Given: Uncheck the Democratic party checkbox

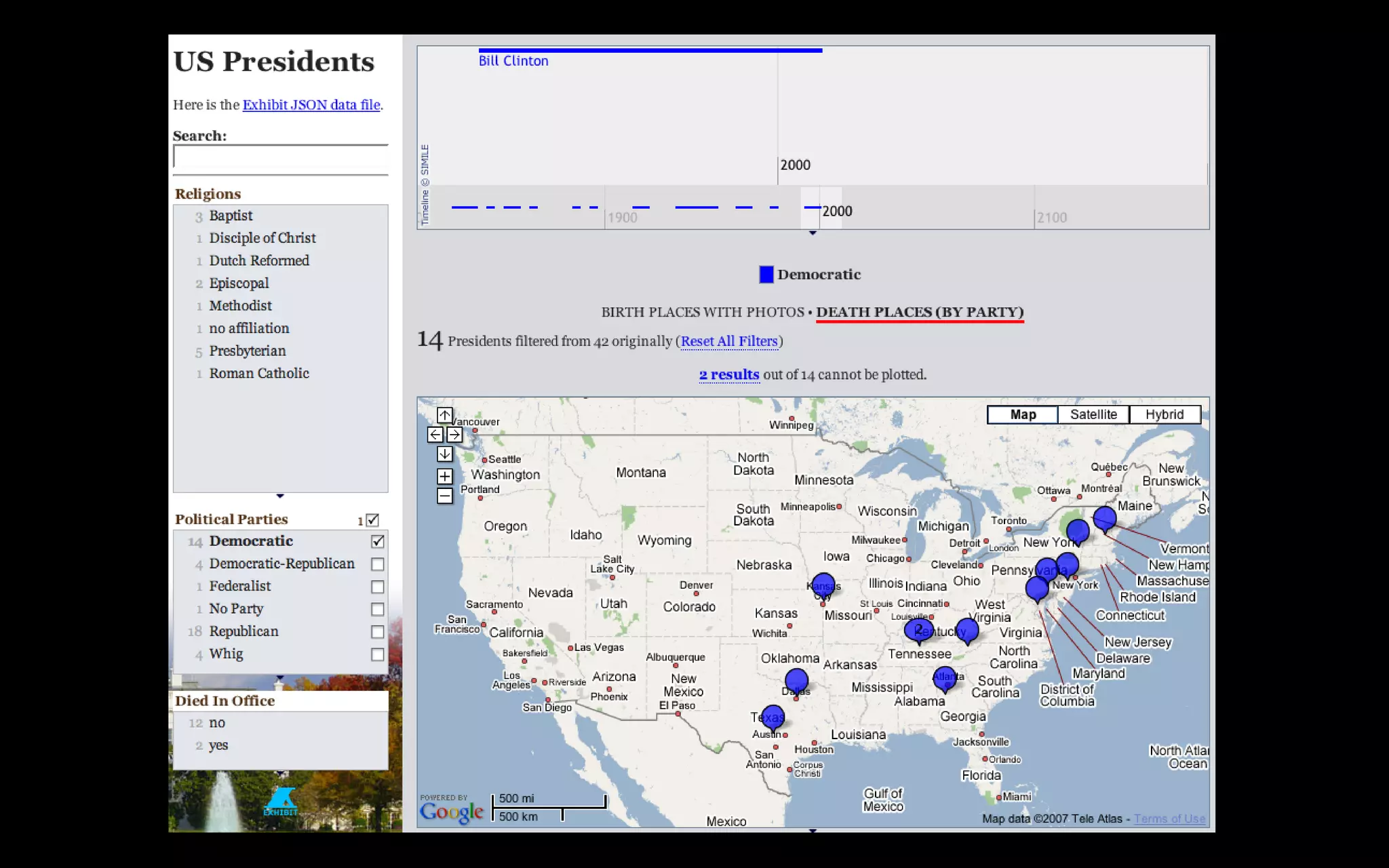Looking at the screenshot, I should tap(378, 541).
